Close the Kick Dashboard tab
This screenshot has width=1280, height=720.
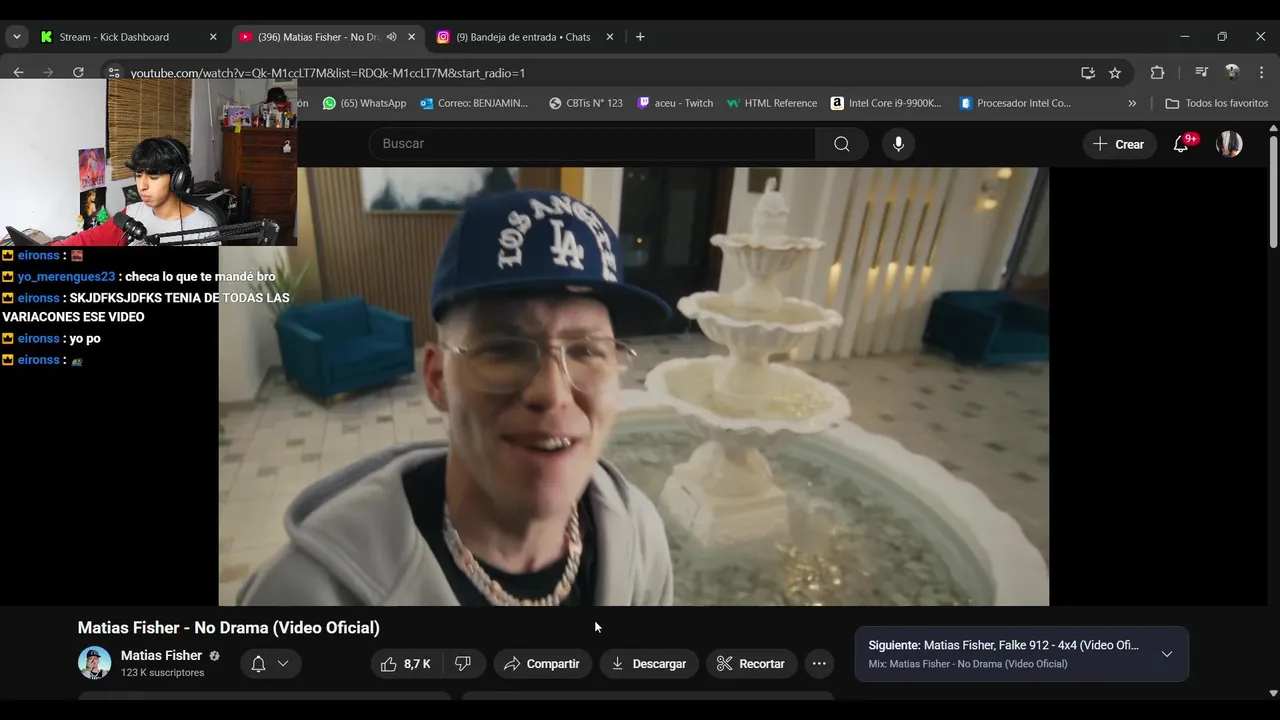click(213, 37)
